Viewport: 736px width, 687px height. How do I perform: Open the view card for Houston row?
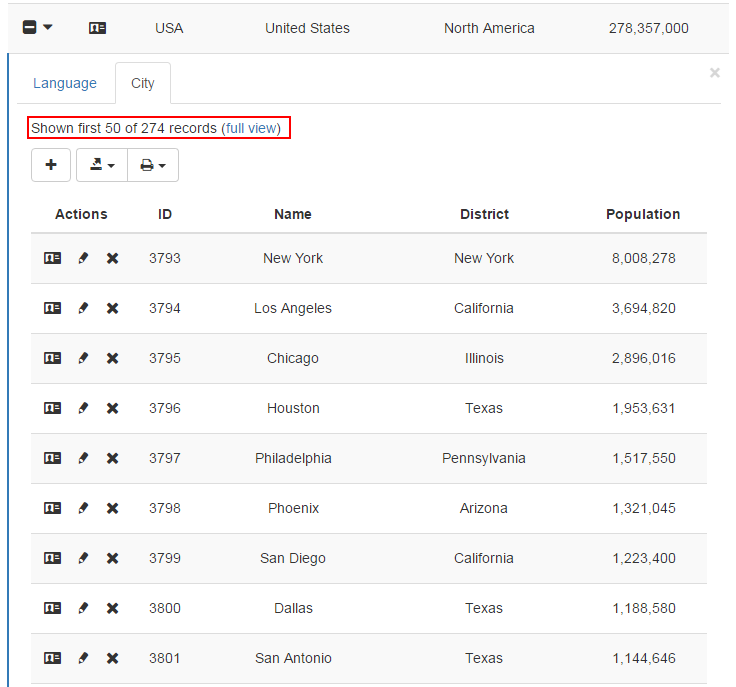(x=53, y=408)
